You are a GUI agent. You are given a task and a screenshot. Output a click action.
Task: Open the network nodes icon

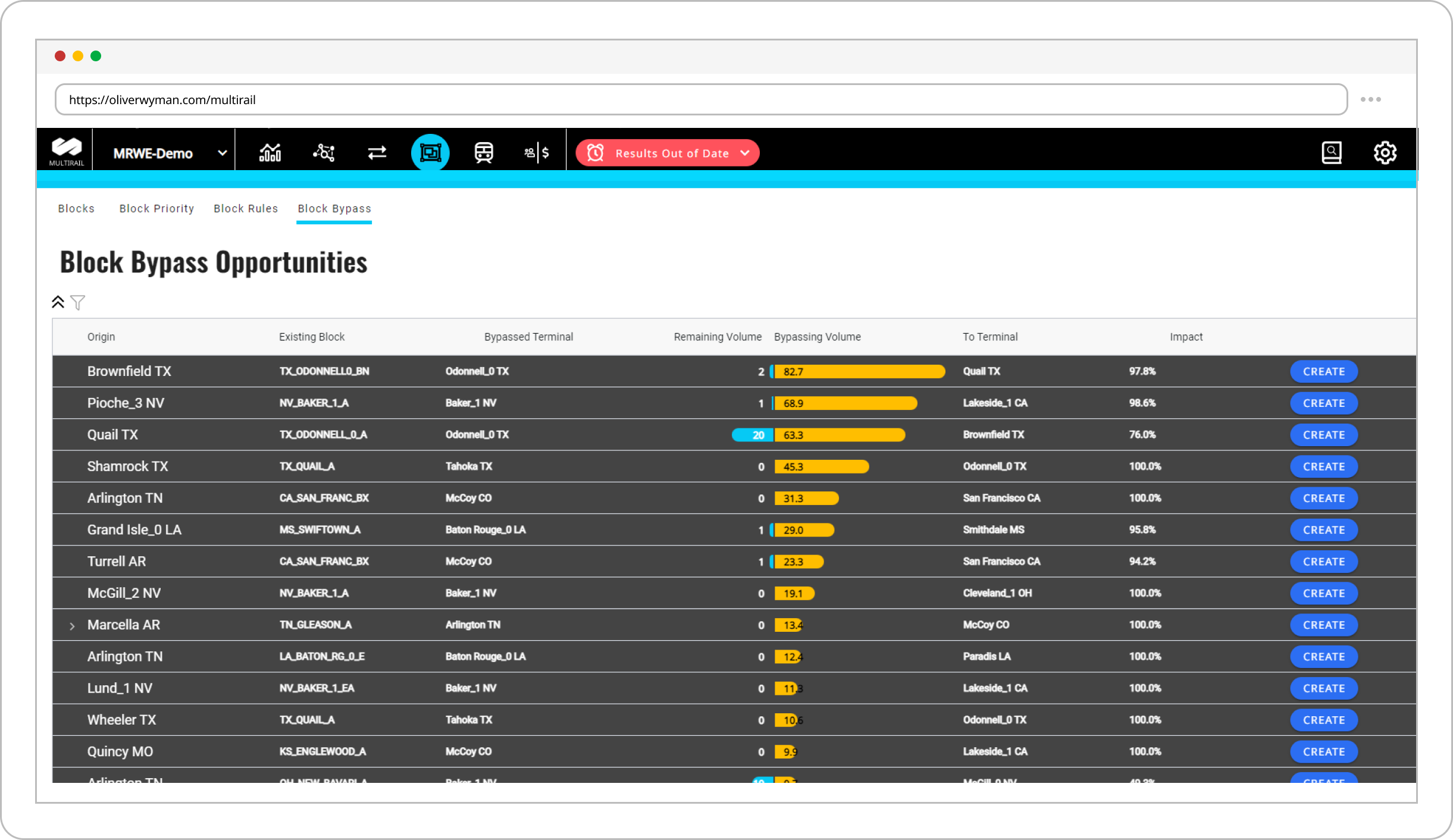pyautogui.click(x=324, y=153)
